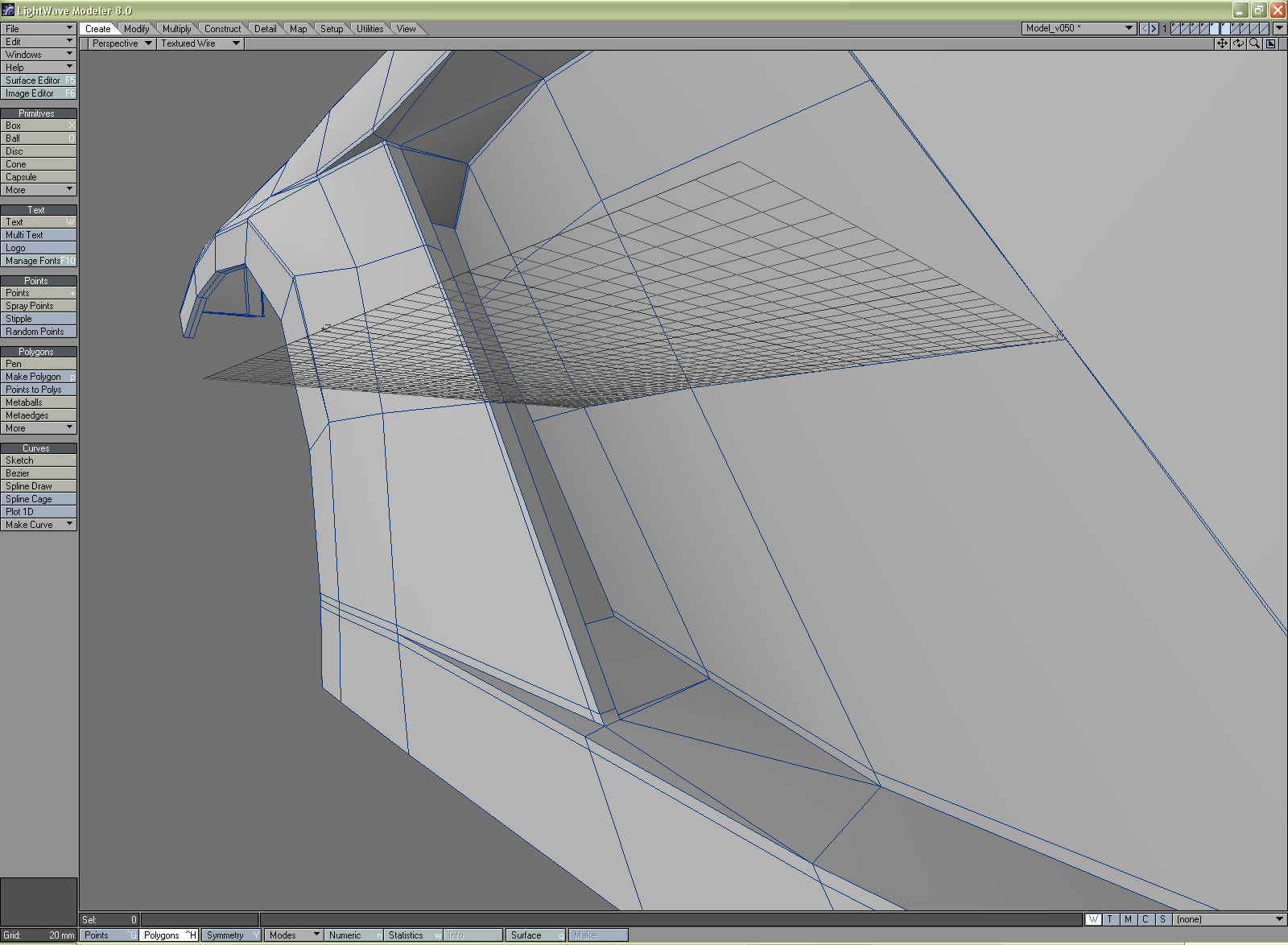Enable the W weight map button
The height and width of the screenshot is (945, 1288).
(x=1093, y=919)
